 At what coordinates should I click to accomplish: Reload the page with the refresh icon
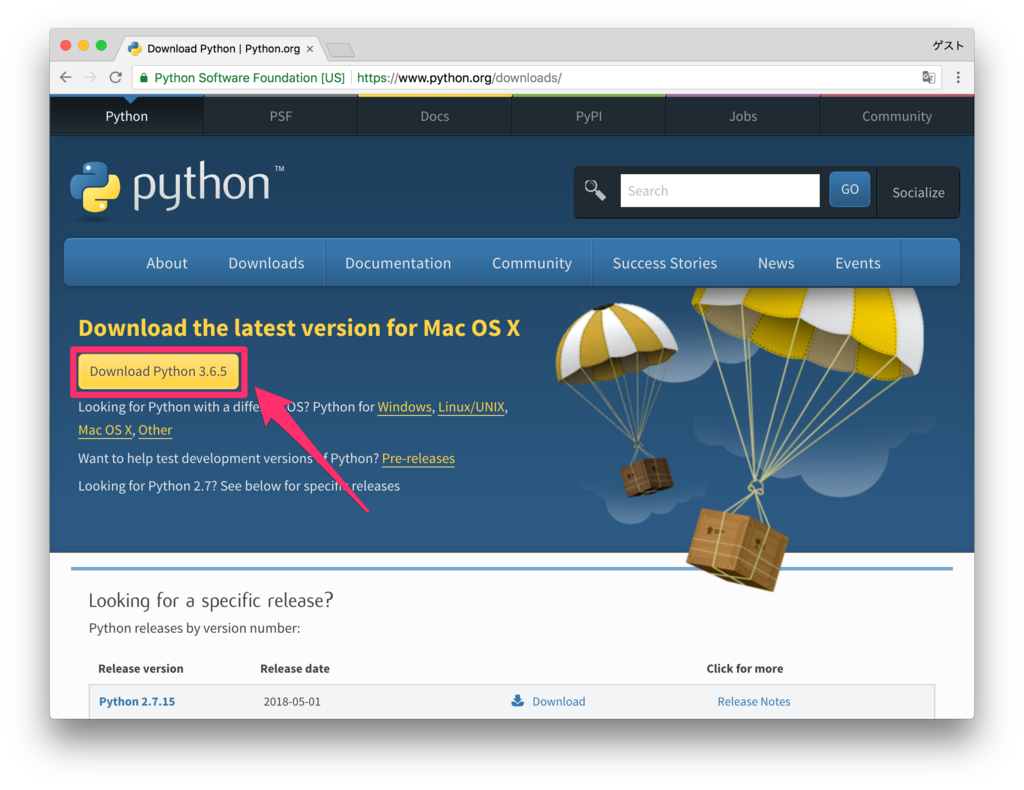[116, 78]
